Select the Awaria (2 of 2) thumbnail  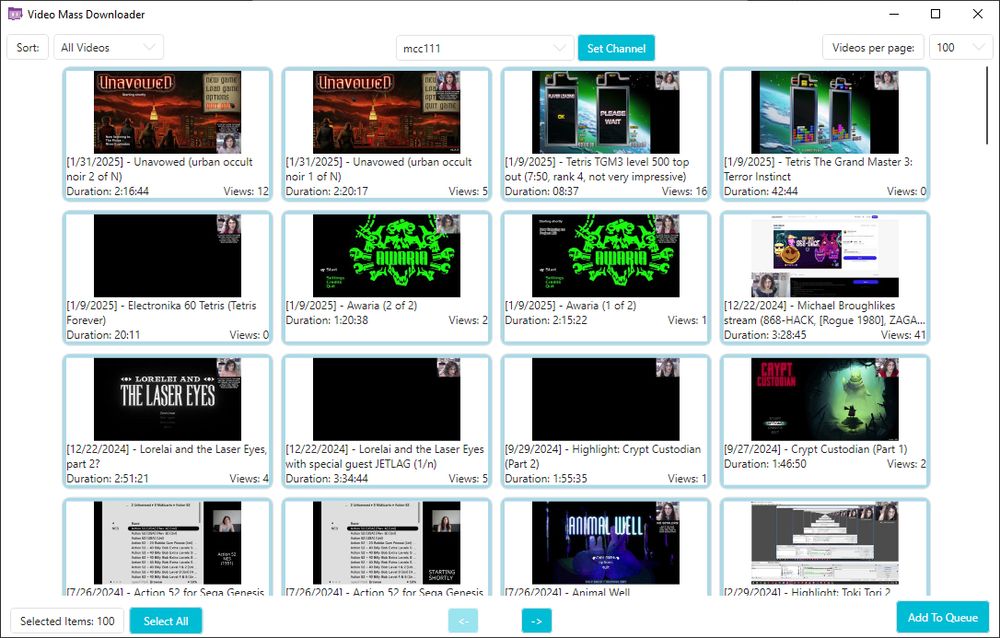coord(386,256)
